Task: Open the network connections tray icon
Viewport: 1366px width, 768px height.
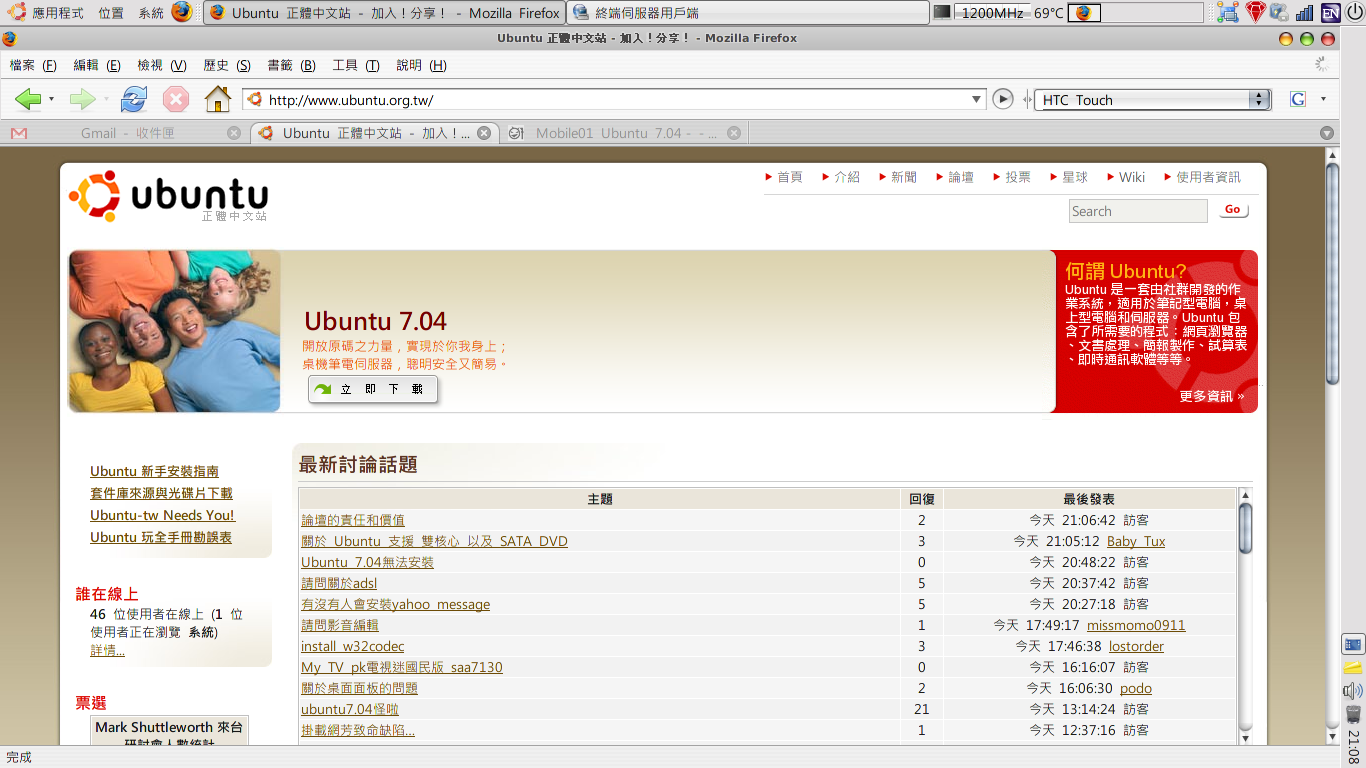Action: (1228, 12)
